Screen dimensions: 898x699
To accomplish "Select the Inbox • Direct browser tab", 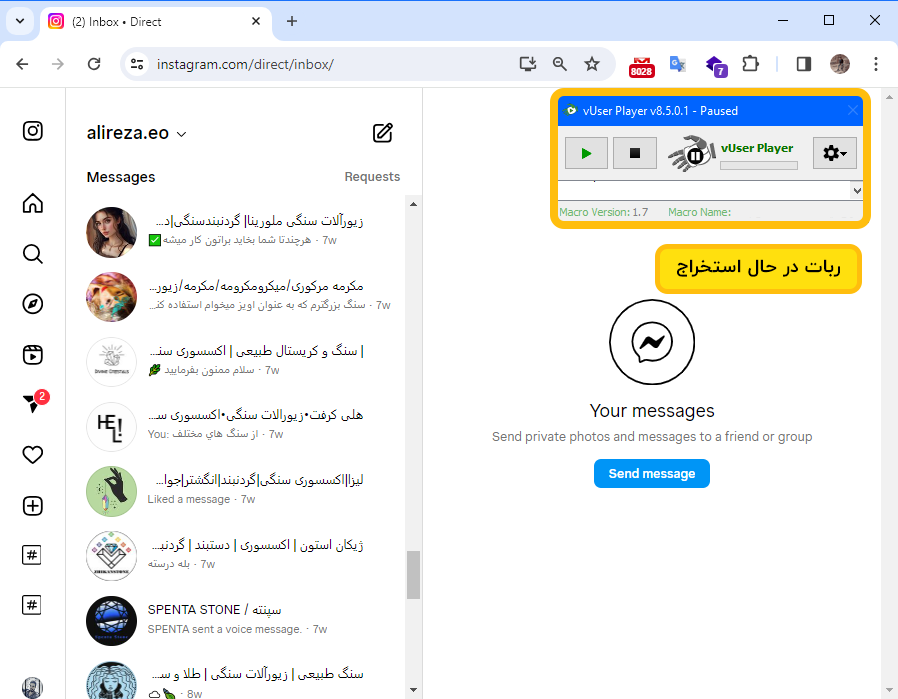I will pyautogui.click(x=155, y=22).
